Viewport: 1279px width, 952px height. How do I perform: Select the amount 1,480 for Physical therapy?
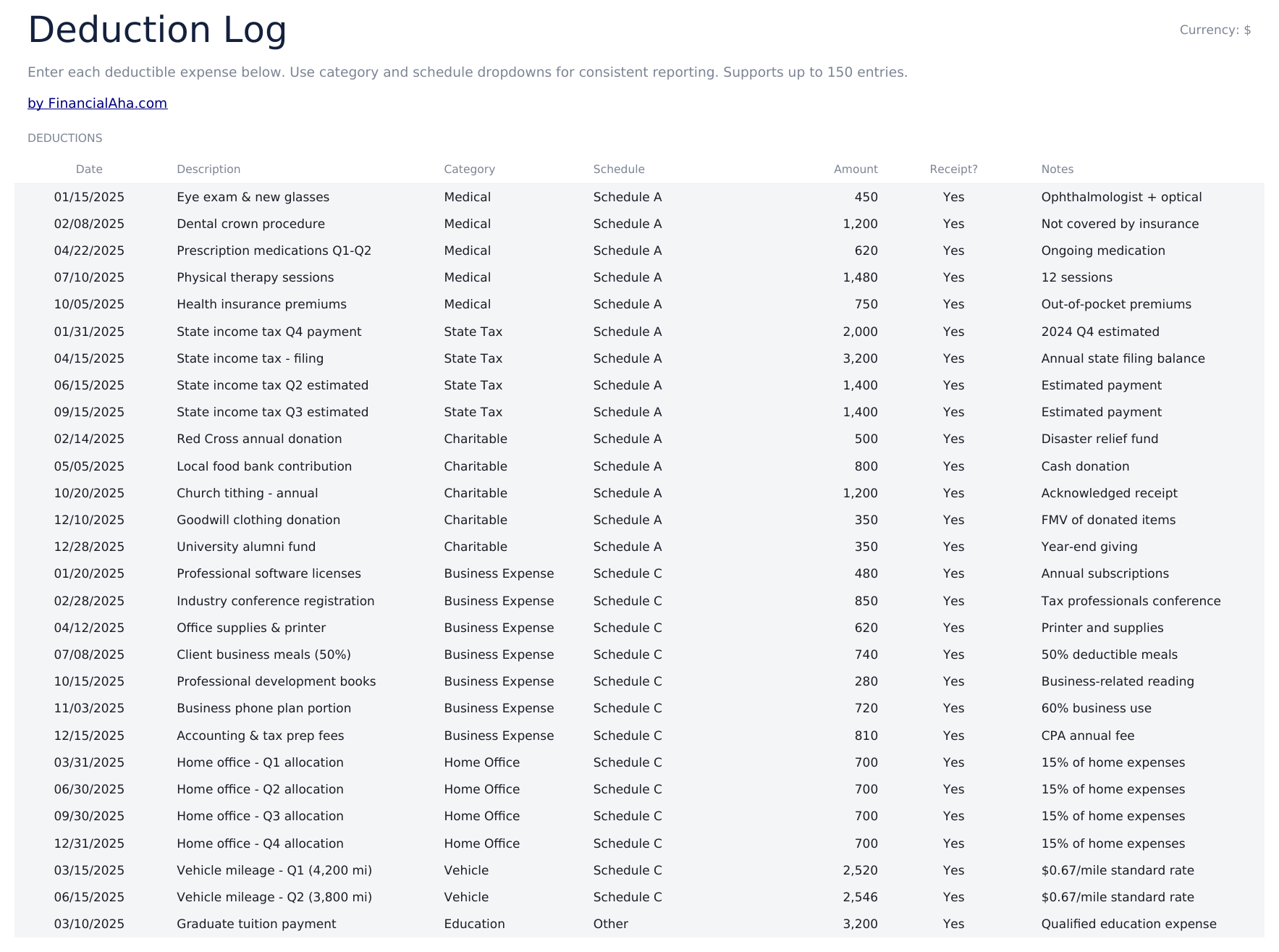point(860,277)
